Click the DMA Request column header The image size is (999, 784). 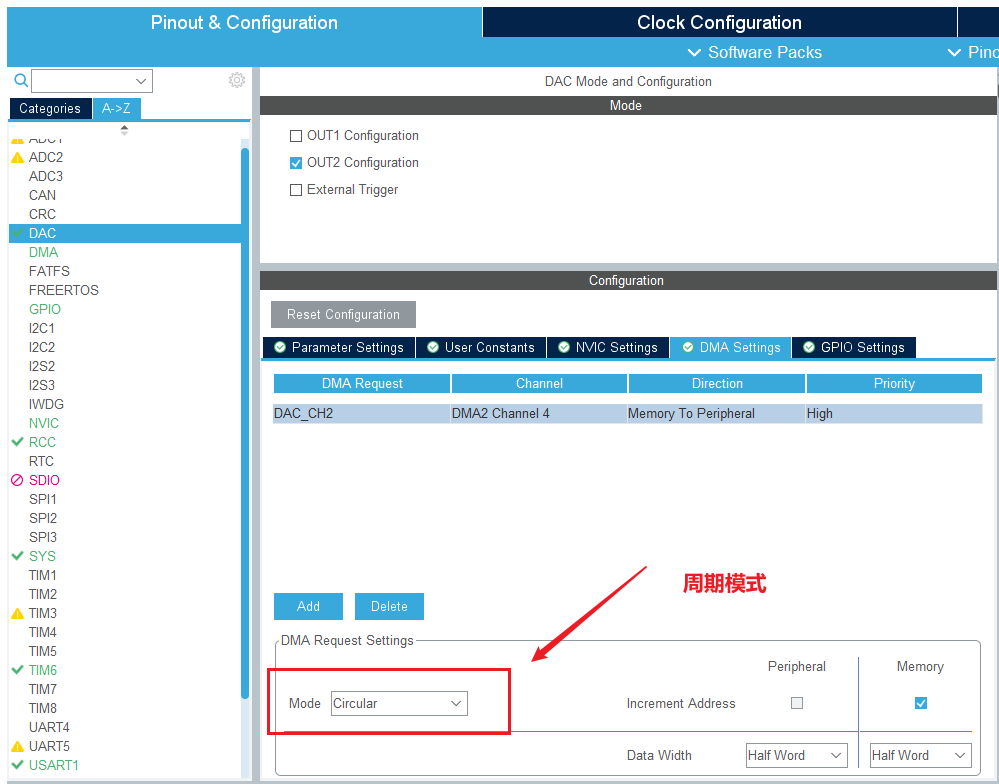point(362,383)
